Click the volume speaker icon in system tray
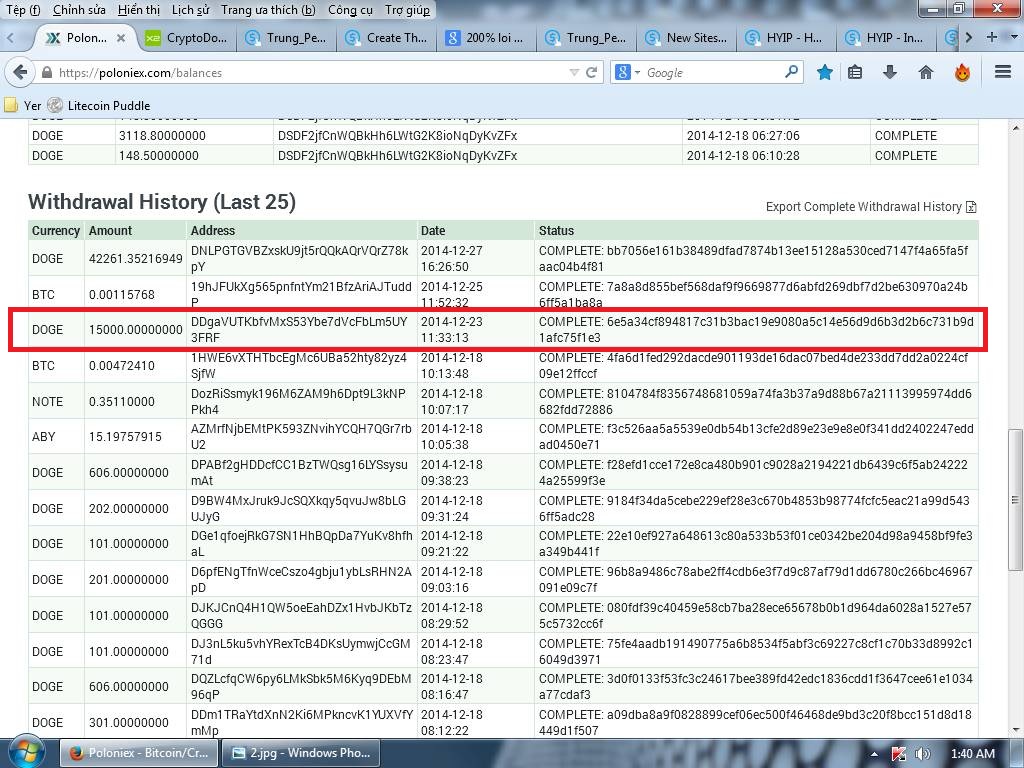 pyautogui.click(x=921, y=753)
